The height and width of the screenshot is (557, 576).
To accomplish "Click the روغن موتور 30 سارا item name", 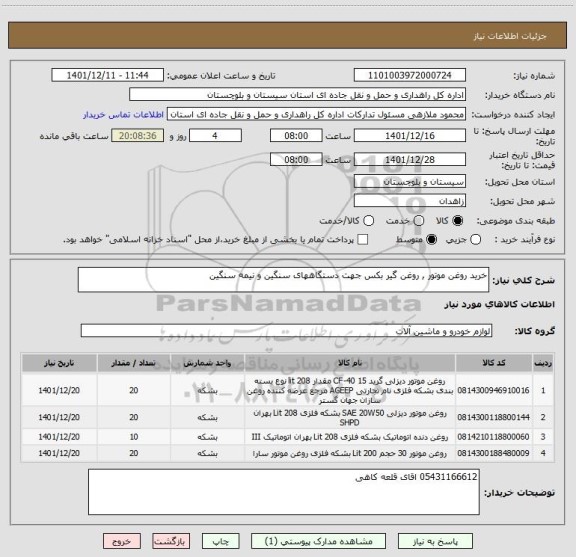I will click(349, 454).
